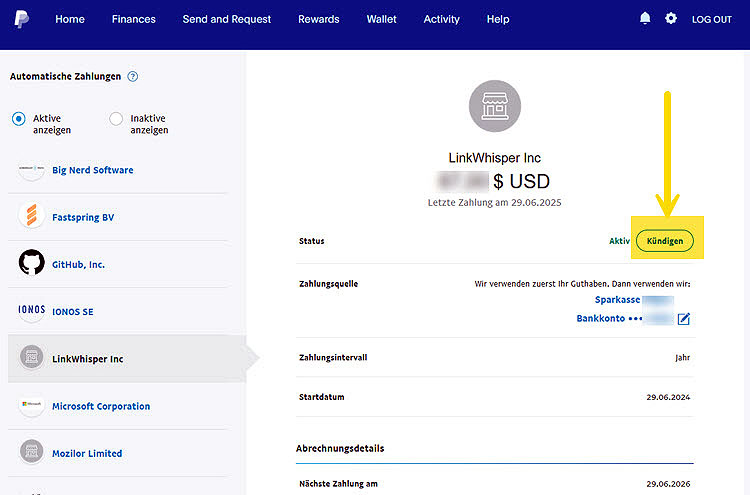Open the Wallet menu
The image size is (750, 495).
[x=381, y=19]
